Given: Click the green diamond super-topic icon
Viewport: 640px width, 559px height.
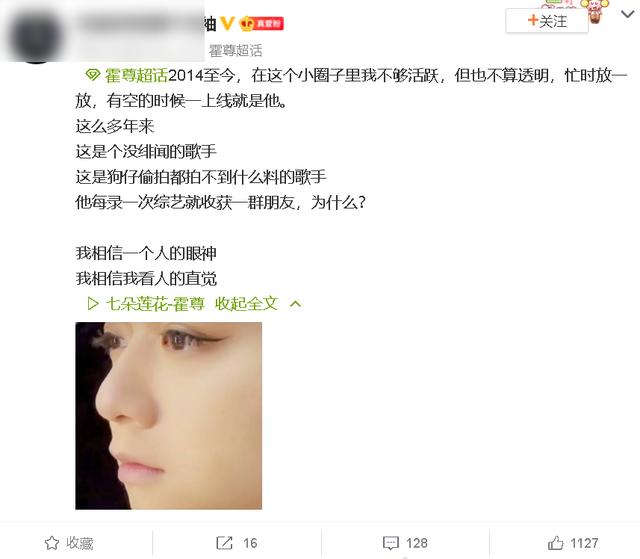Looking at the screenshot, I should click(x=93, y=75).
